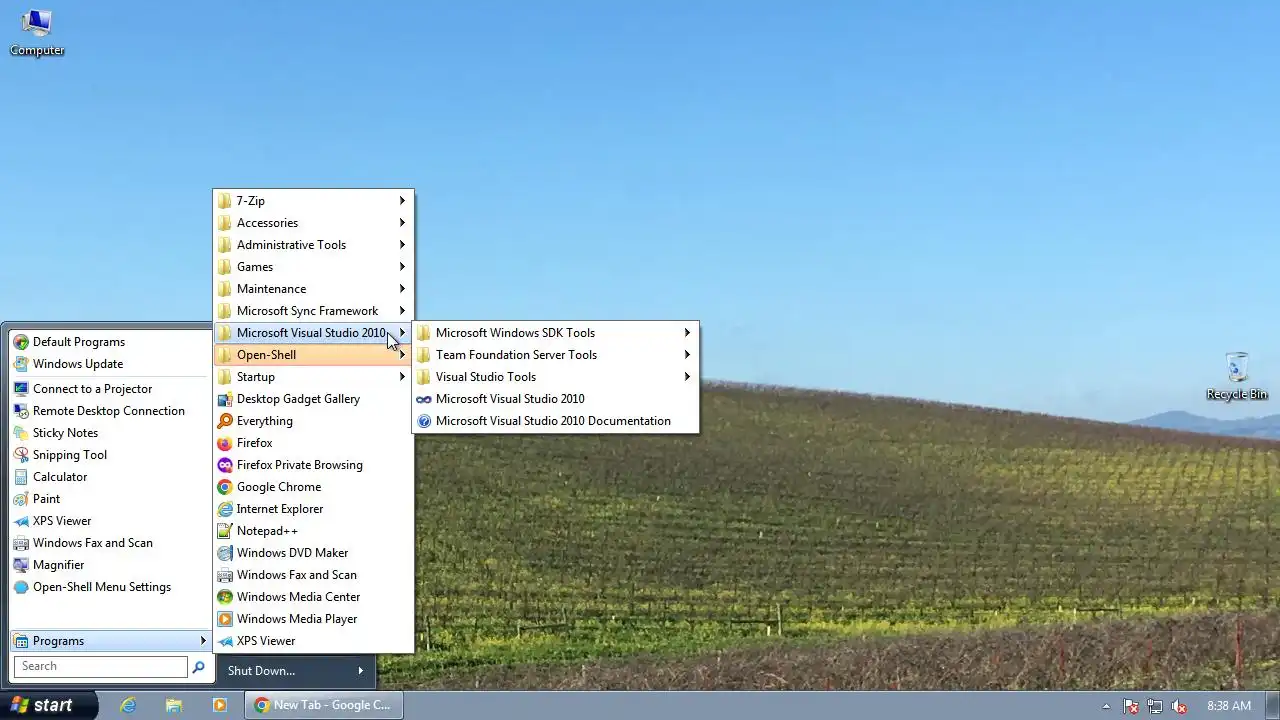Screen dimensions: 1280x720
Task: Click the Everything search app icon
Action: (225, 421)
